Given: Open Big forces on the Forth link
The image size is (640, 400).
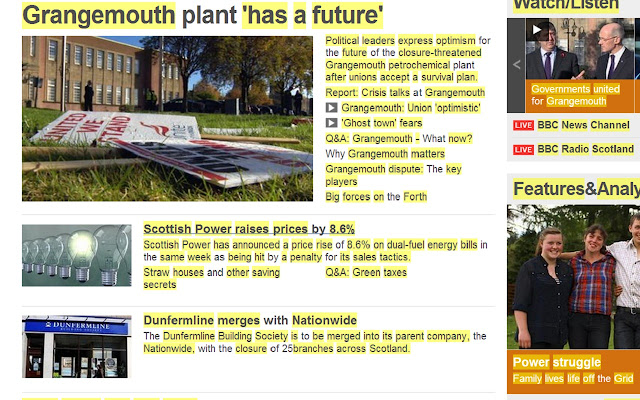Looking at the screenshot, I should [x=376, y=197].
